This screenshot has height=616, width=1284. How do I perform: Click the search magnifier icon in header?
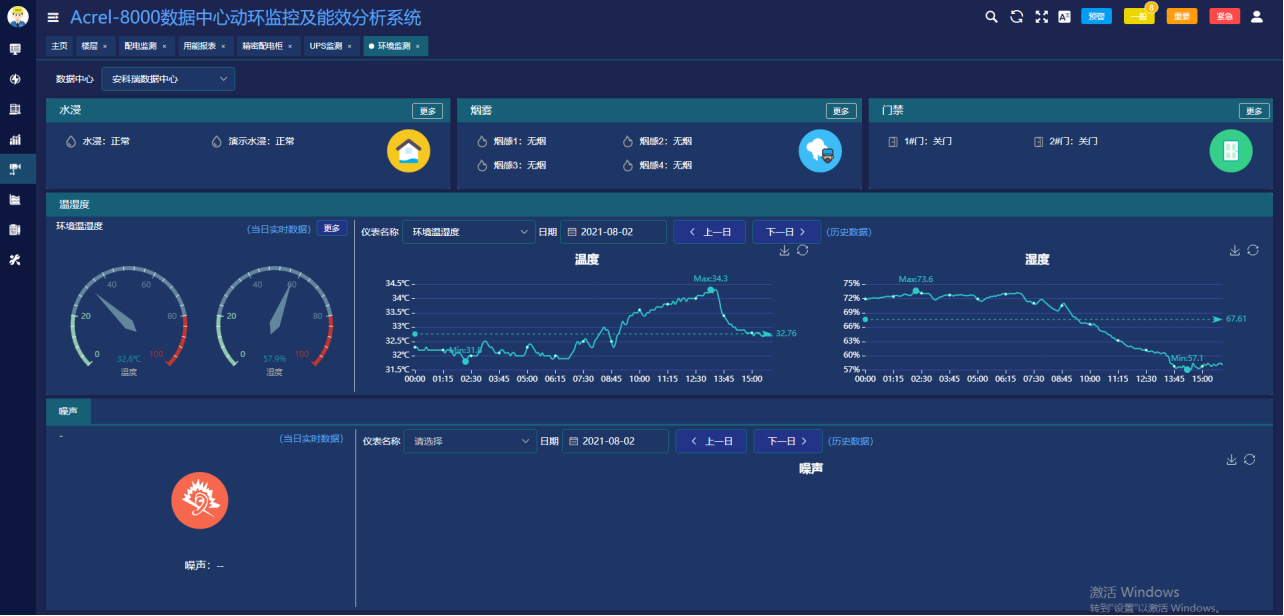pos(991,17)
